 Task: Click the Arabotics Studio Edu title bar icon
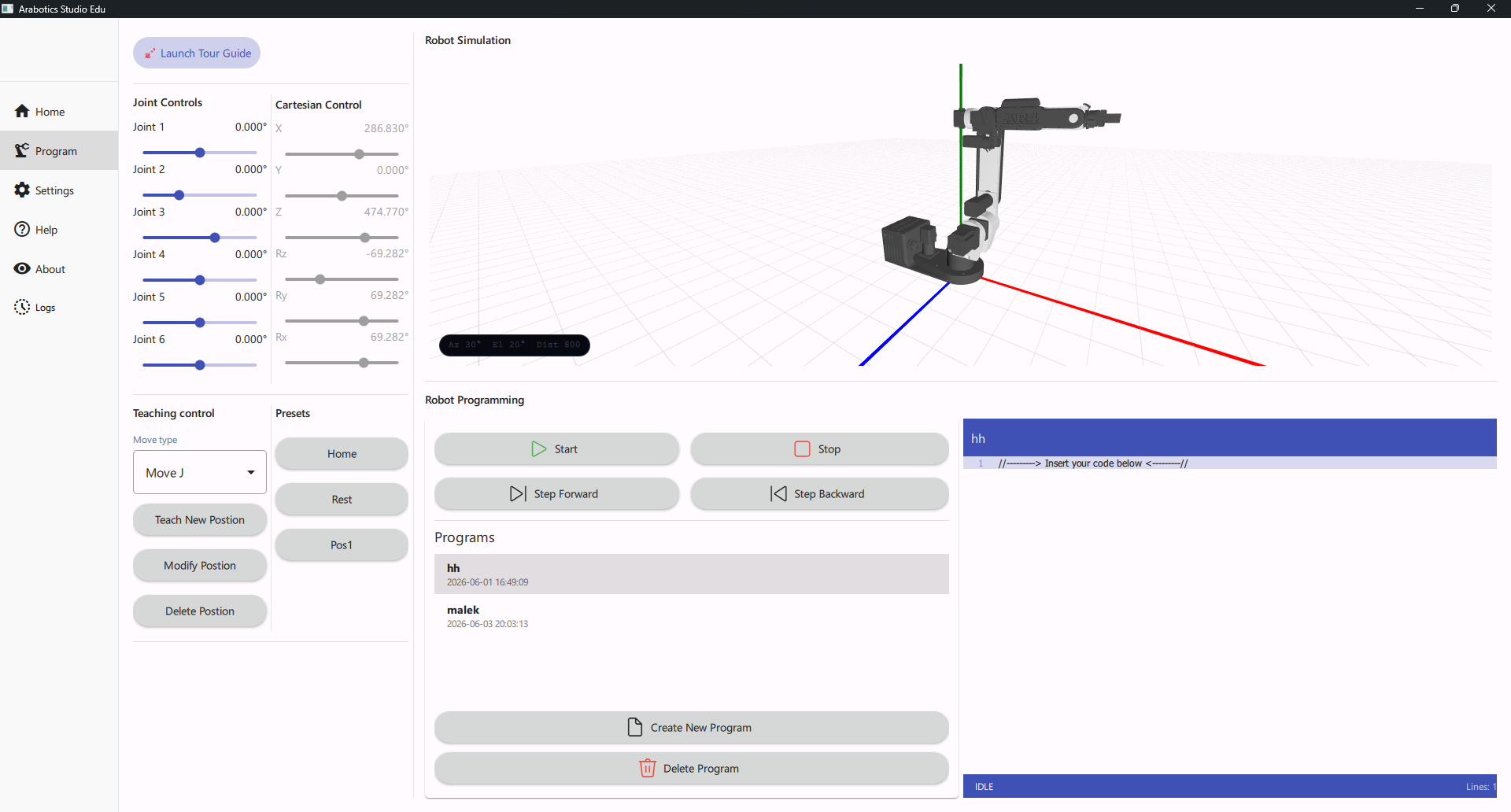8,9
